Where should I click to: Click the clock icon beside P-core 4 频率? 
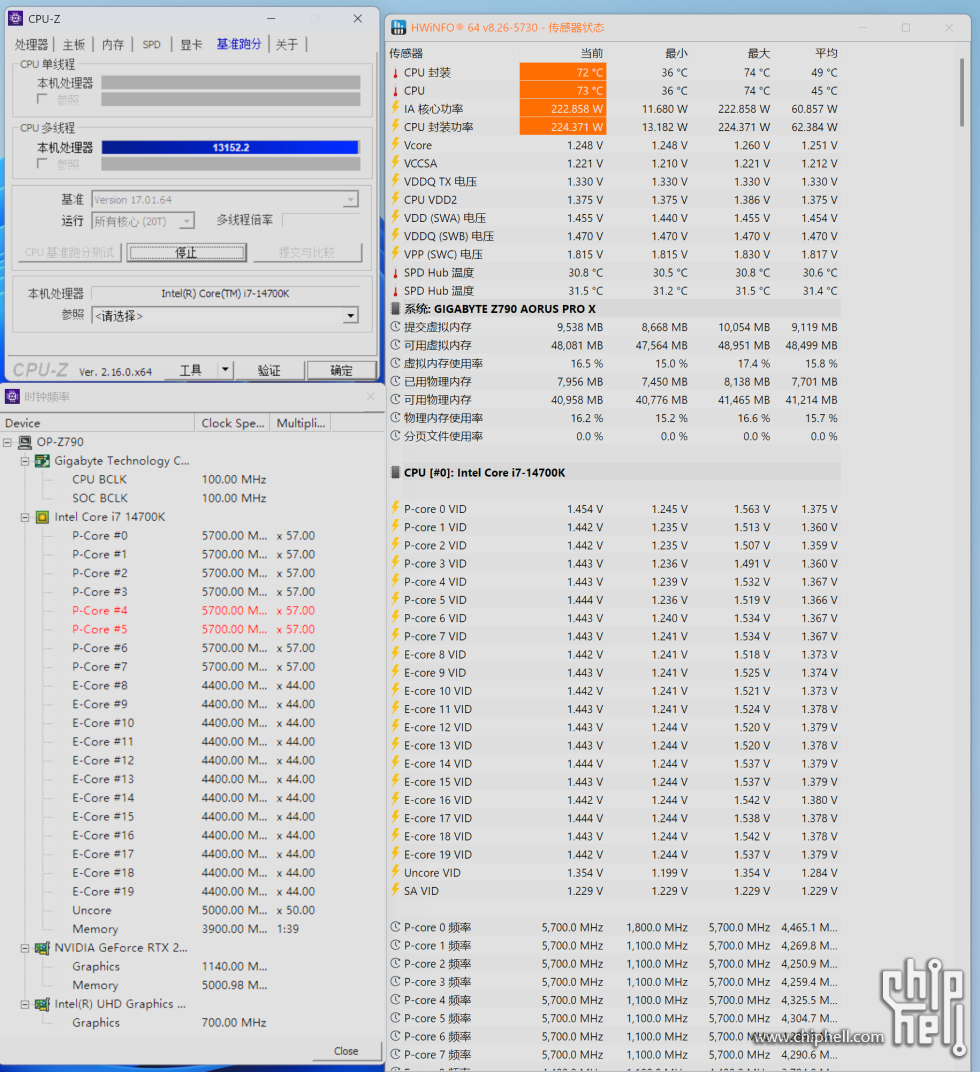tap(395, 1000)
